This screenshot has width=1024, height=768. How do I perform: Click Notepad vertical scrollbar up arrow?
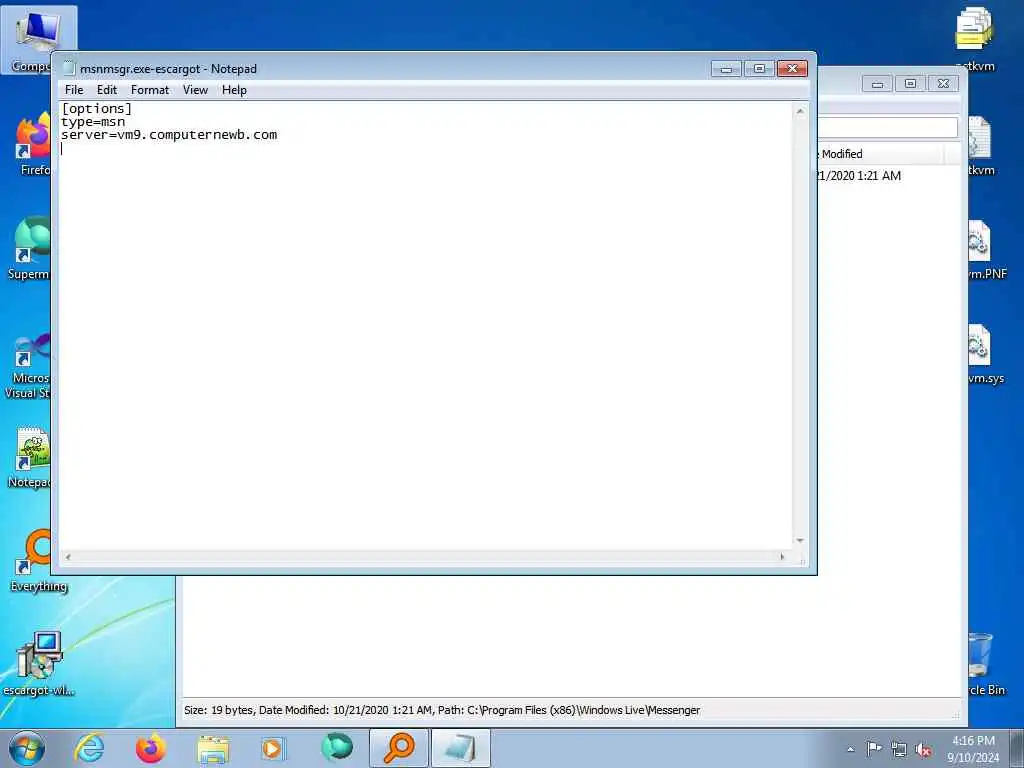point(800,111)
